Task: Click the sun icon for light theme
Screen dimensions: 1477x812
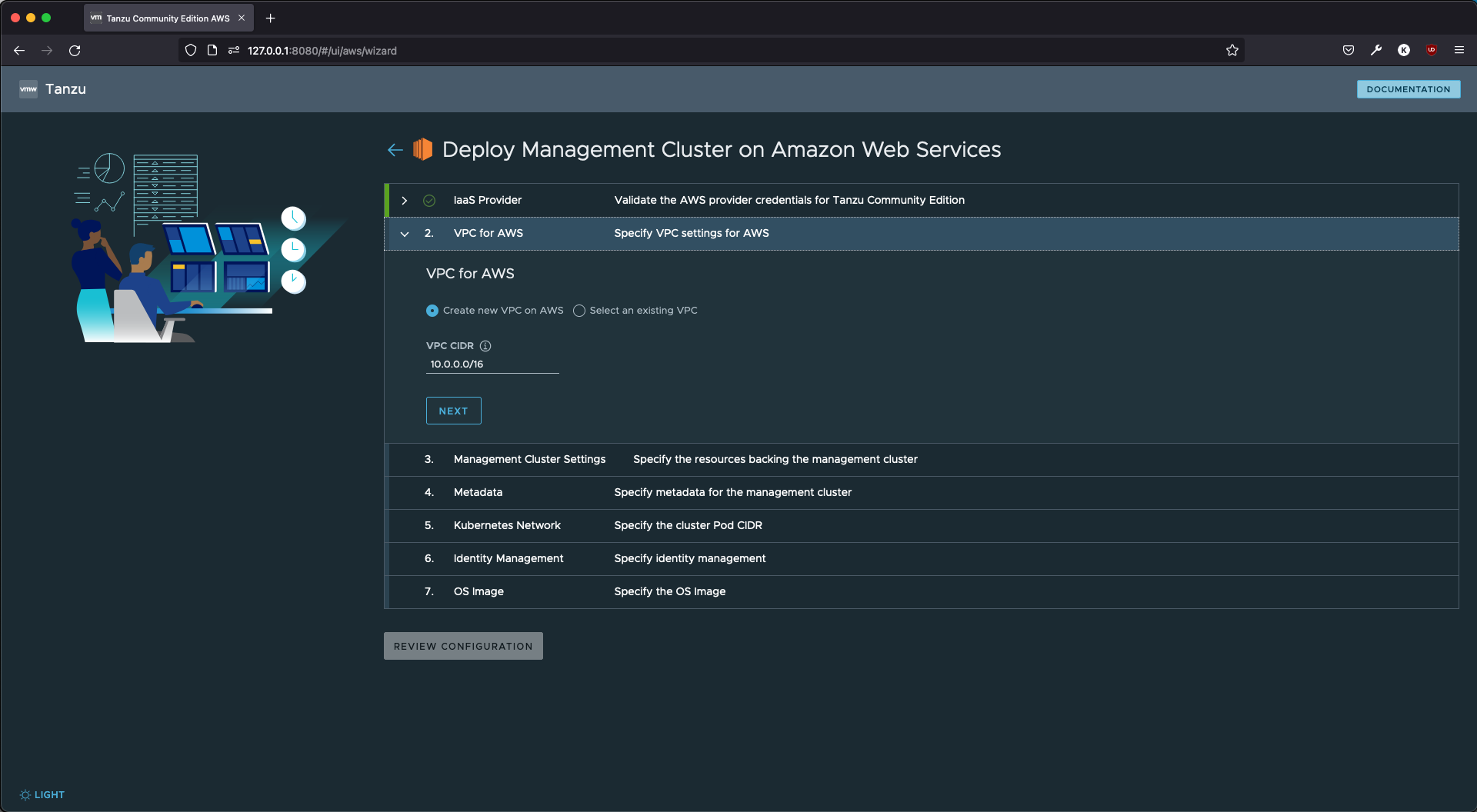Action: pyautogui.click(x=25, y=795)
